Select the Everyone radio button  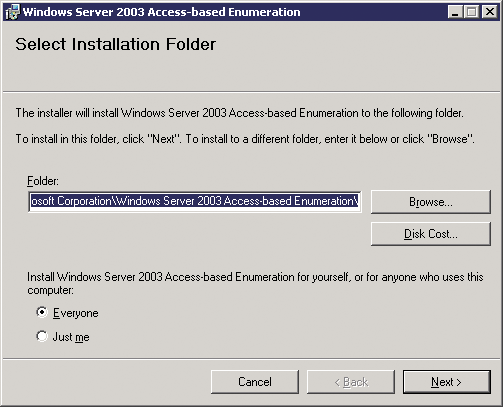(42, 312)
